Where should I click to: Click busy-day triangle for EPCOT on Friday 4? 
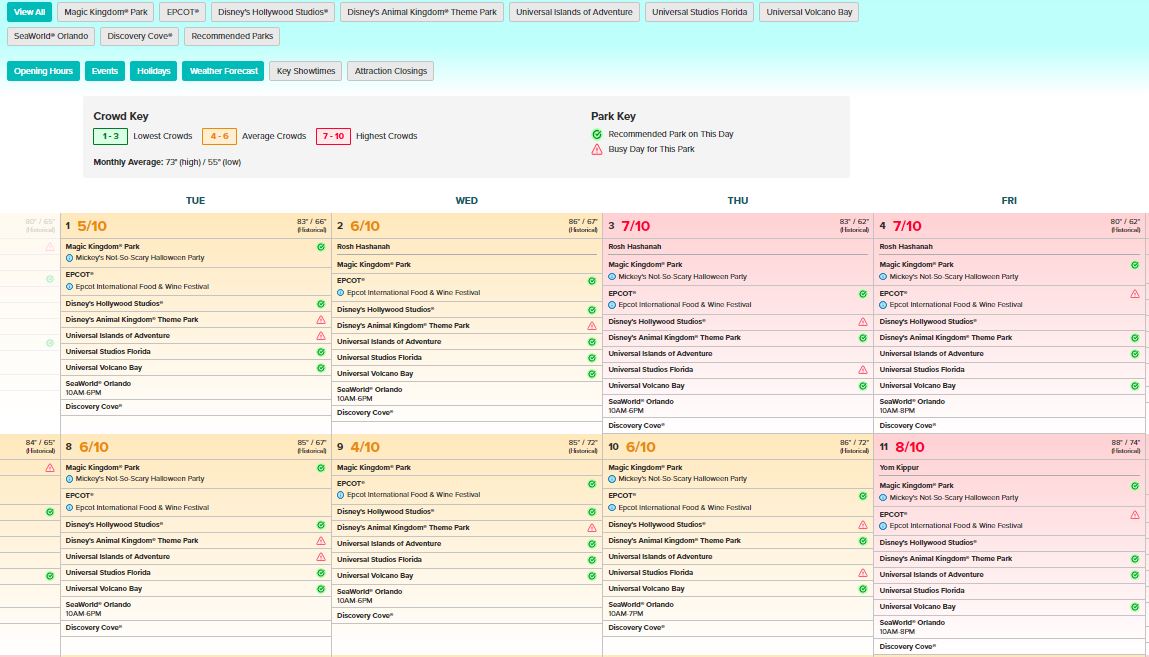click(1135, 294)
